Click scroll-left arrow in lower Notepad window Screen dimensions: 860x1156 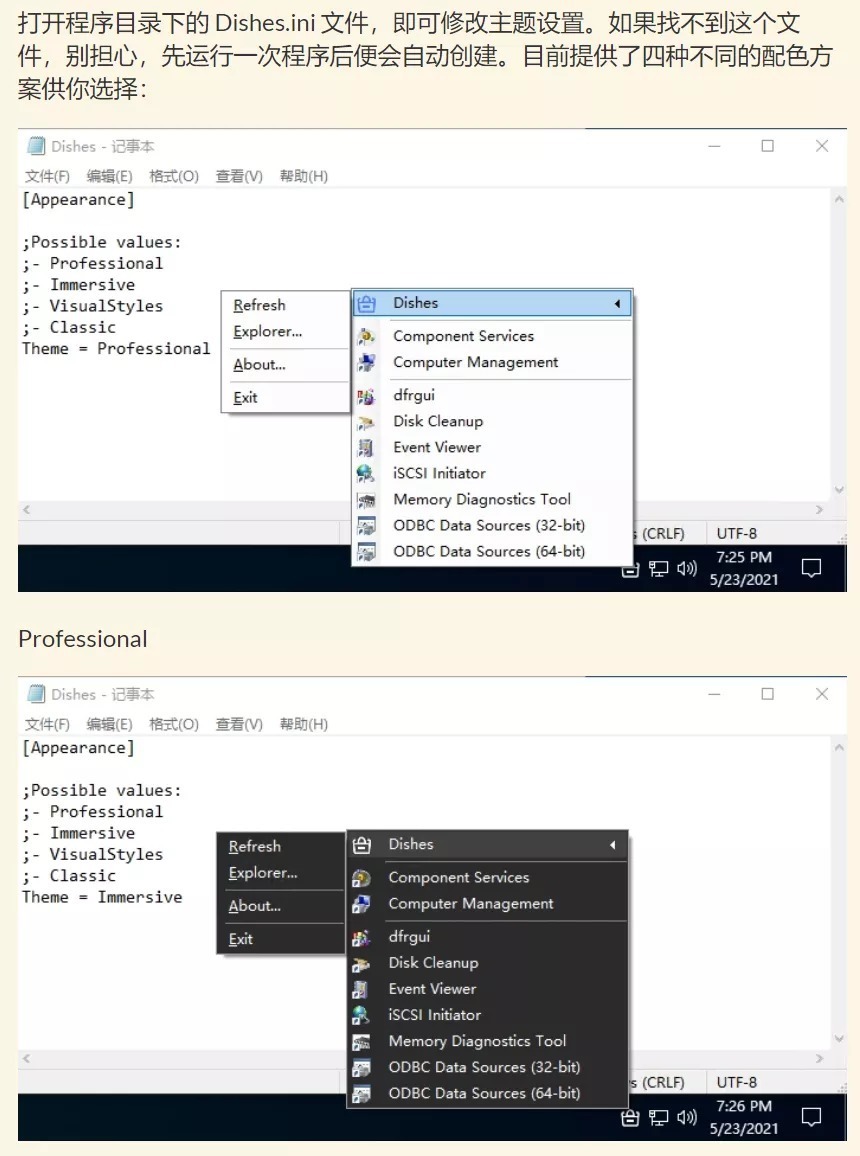[x=27, y=1058]
